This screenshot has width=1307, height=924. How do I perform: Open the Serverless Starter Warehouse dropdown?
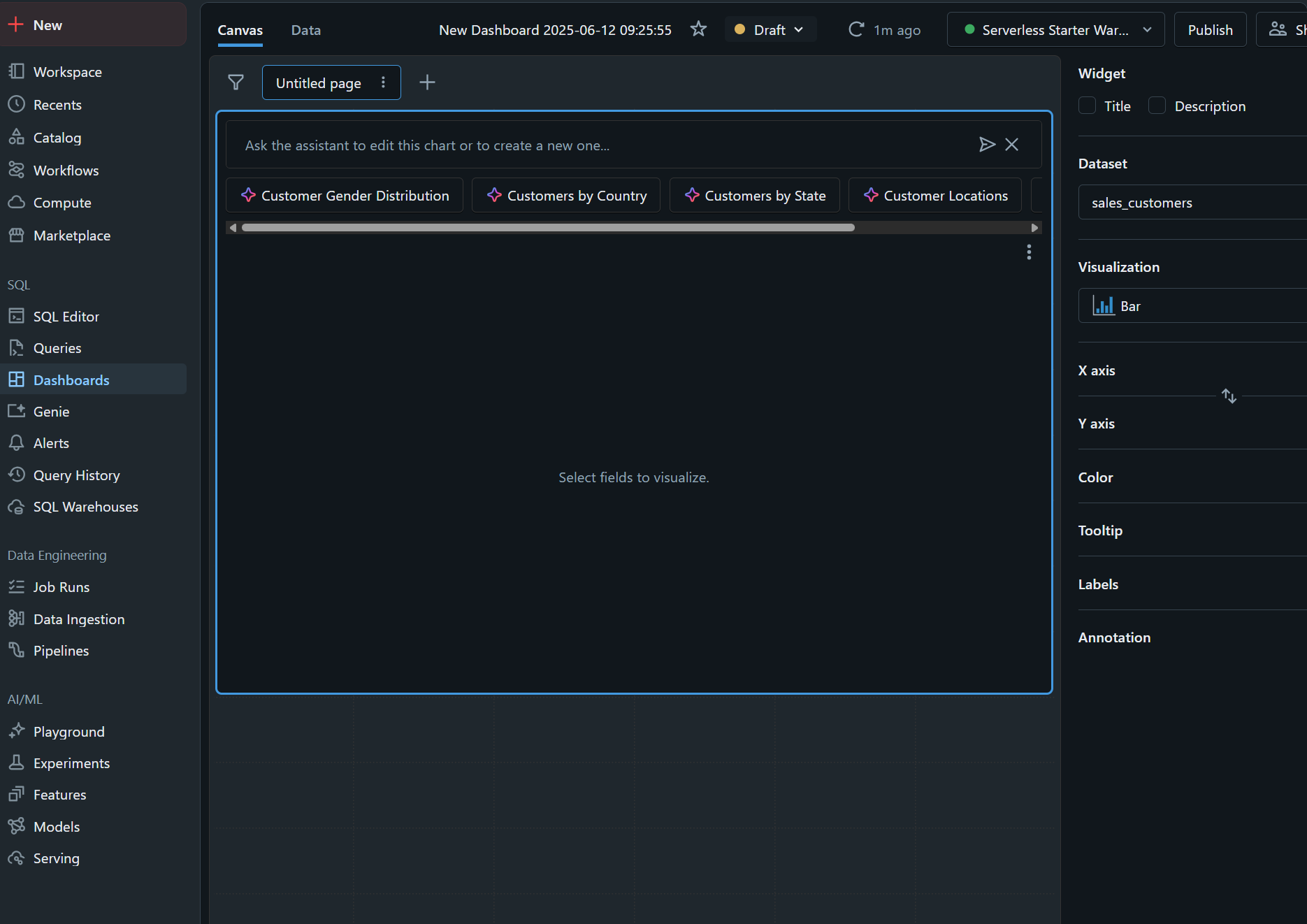(x=1055, y=30)
